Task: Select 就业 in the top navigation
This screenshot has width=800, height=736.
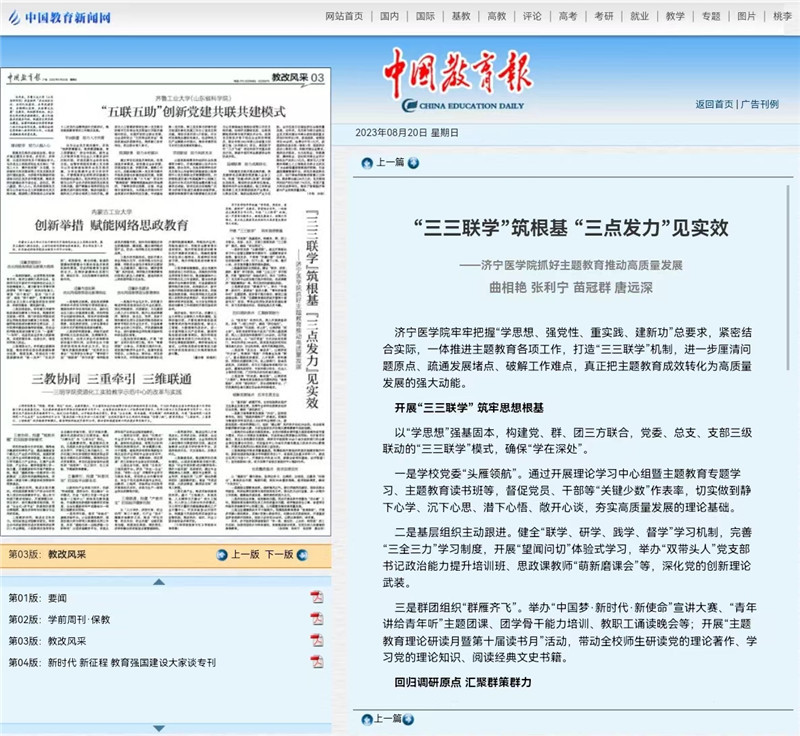Action: (x=639, y=16)
